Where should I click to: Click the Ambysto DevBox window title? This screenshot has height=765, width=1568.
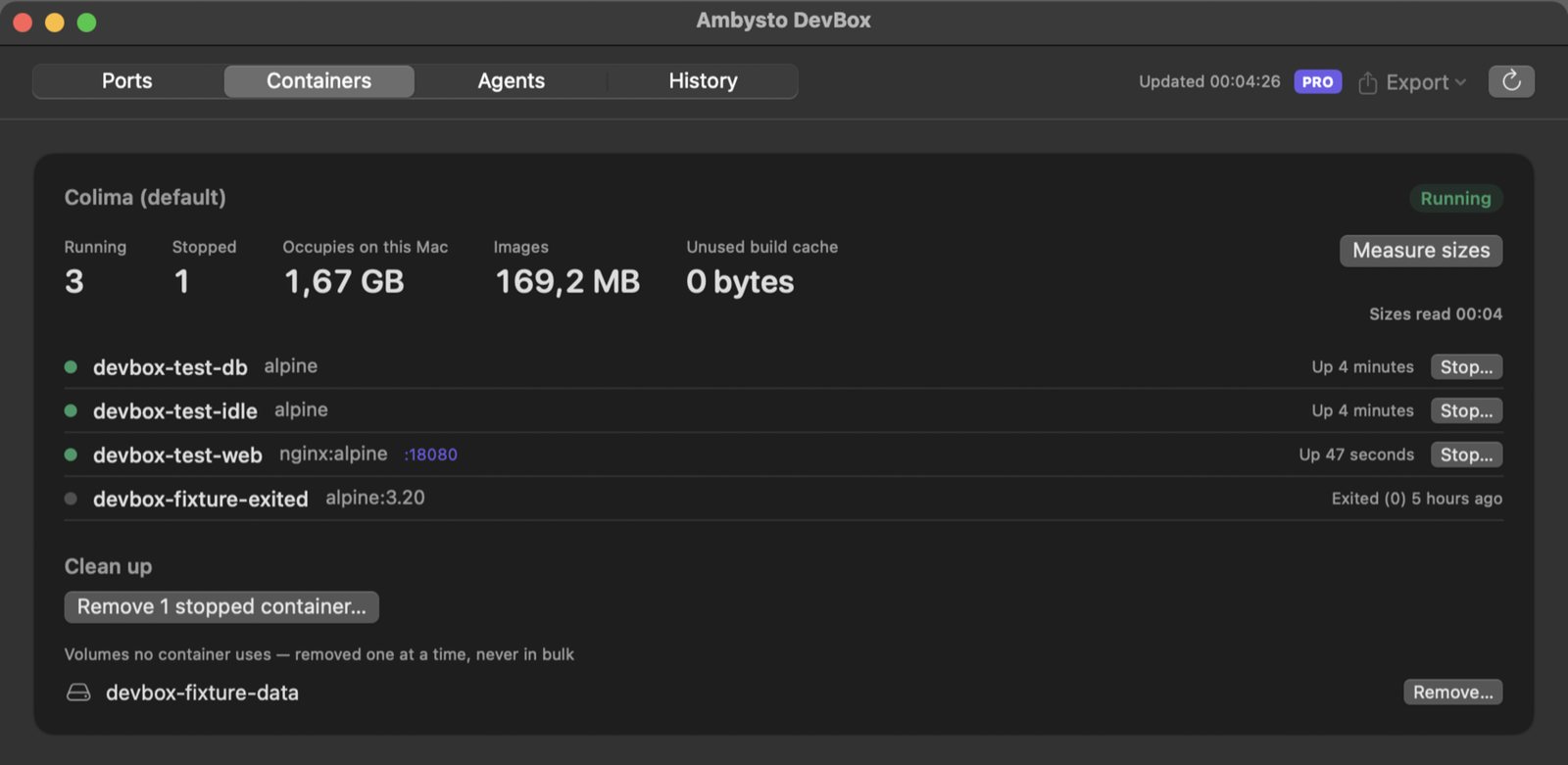[783, 21]
